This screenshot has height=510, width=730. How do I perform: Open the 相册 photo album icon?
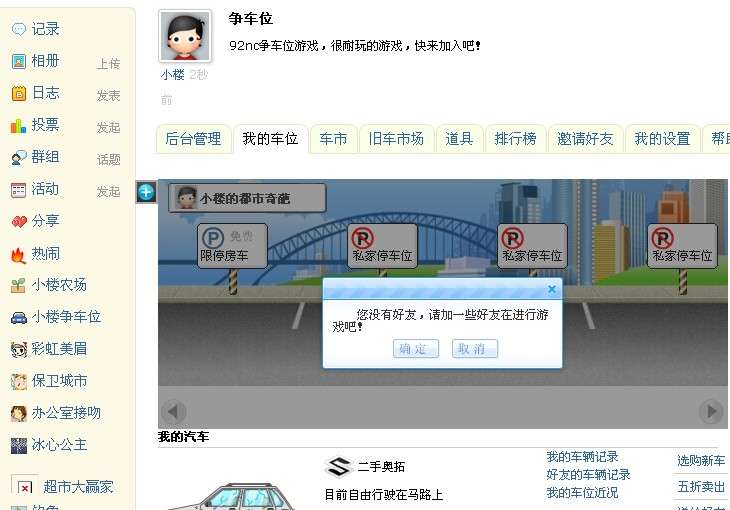(19, 61)
